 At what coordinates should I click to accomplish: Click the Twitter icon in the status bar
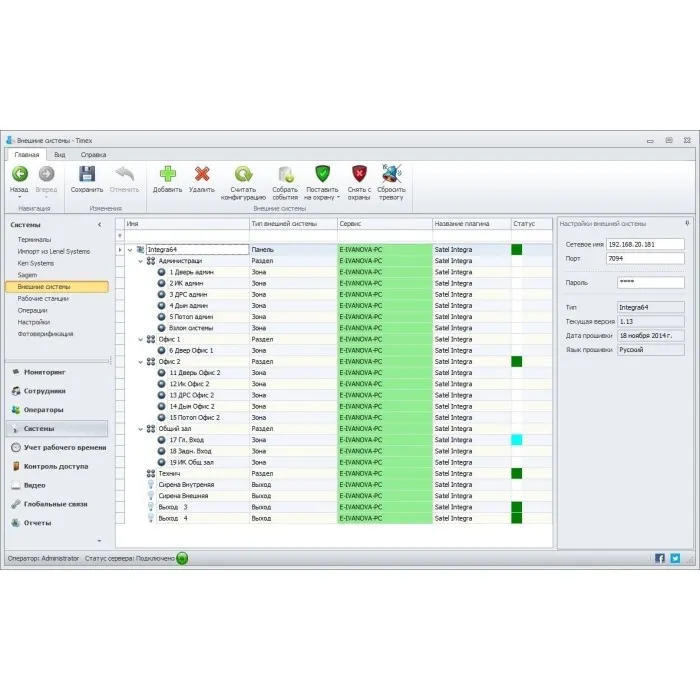(675, 558)
